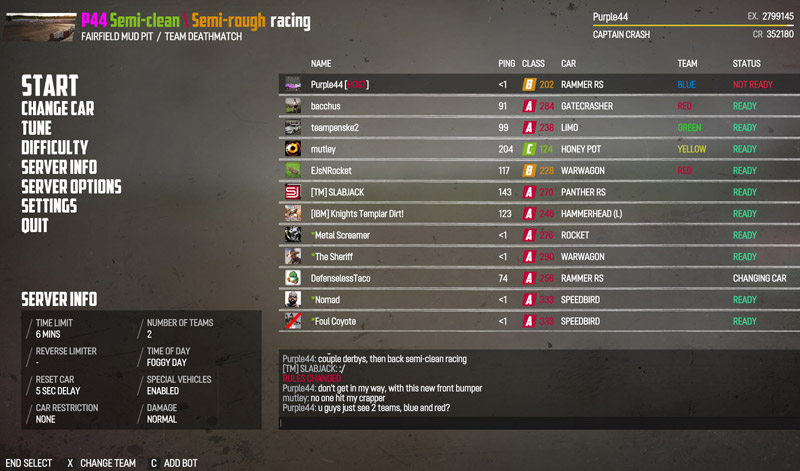Click the crossed-out avatar for Foul Coyote
The width and height of the screenshot is (800, 471).
point(293,321)
